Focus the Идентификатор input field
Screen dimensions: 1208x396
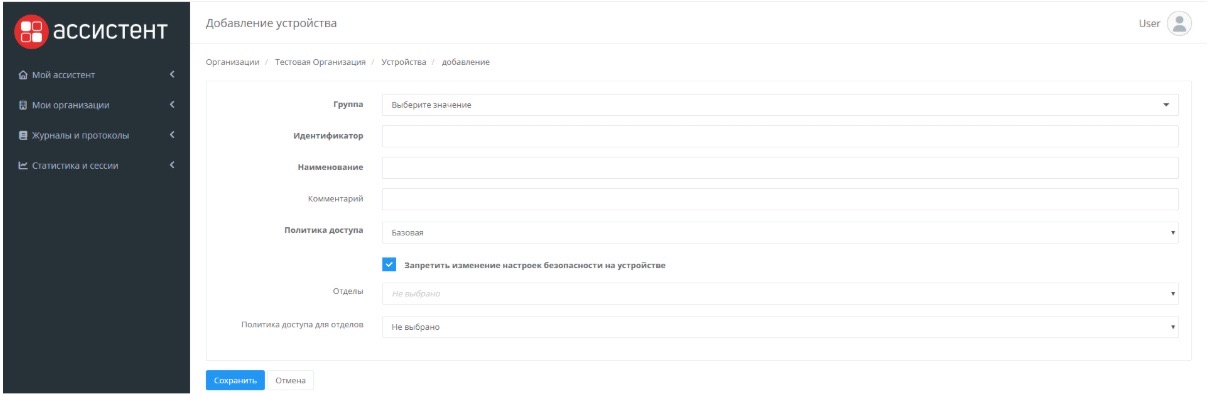pos(780,136)
